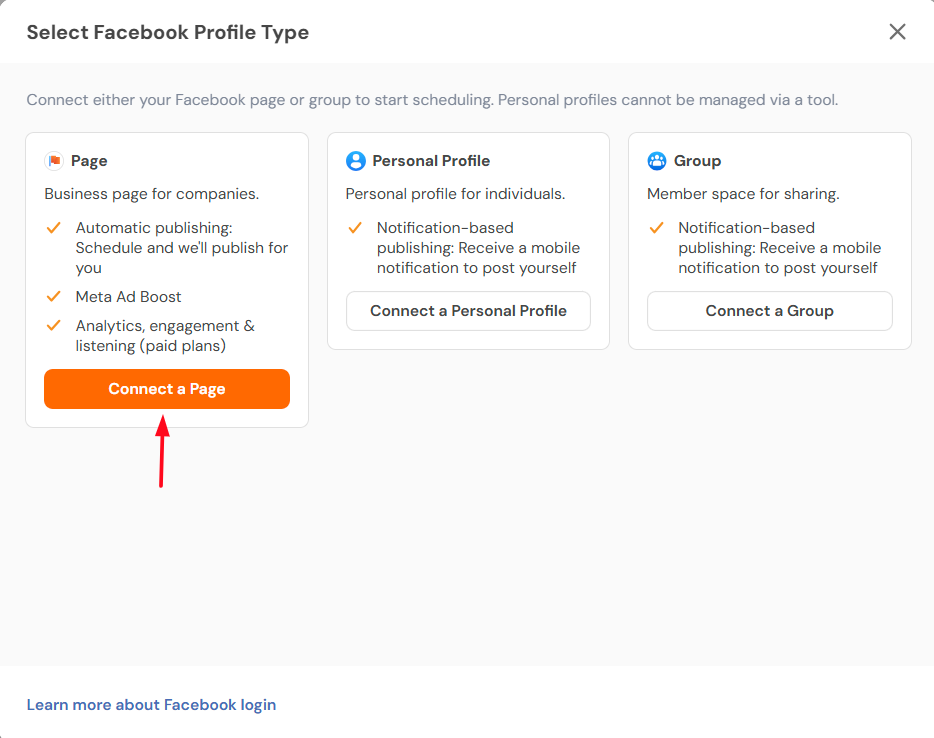934x738 pixels.
Task: Click the blue Personal Profile avatar icon
Action: [x=356, y=161]
